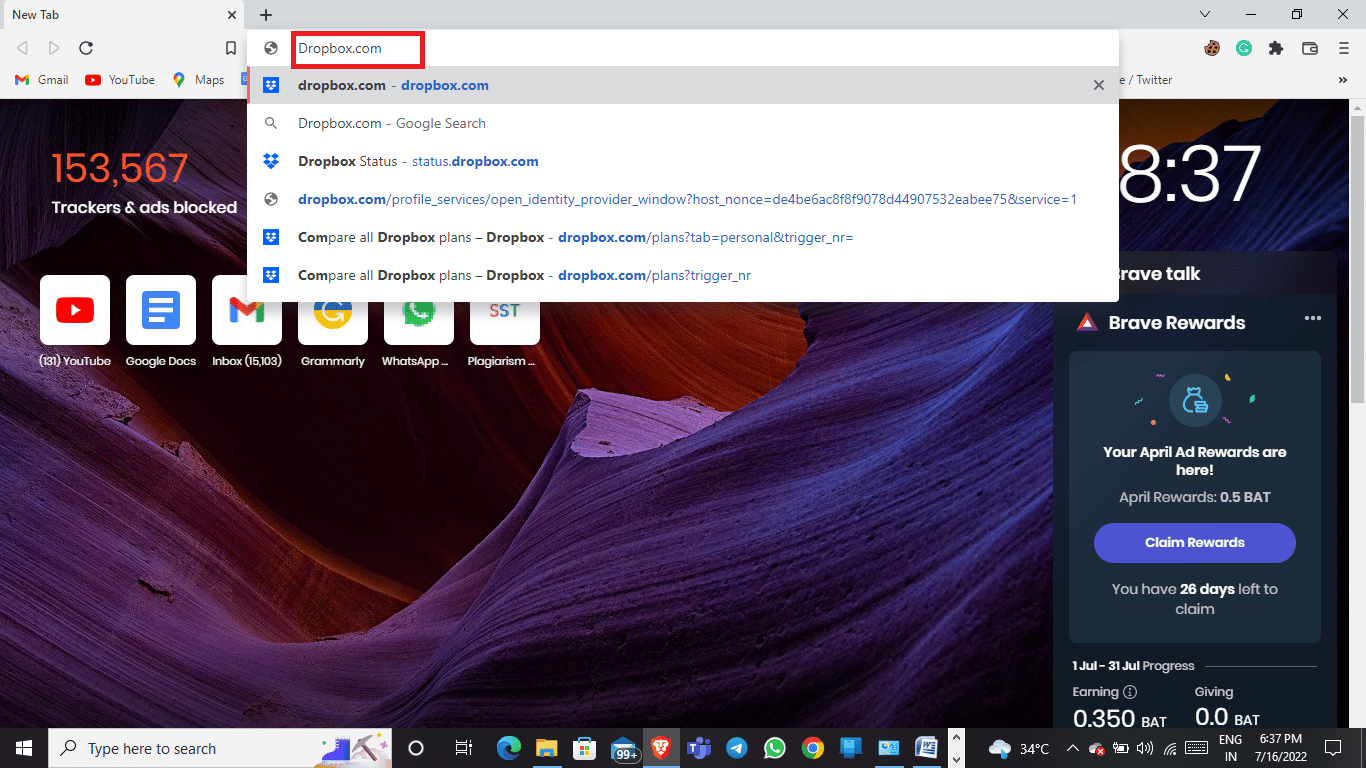The image size is (1366, 768).
Task: Open Microsoft Store from taskbar
Action: 584,748
